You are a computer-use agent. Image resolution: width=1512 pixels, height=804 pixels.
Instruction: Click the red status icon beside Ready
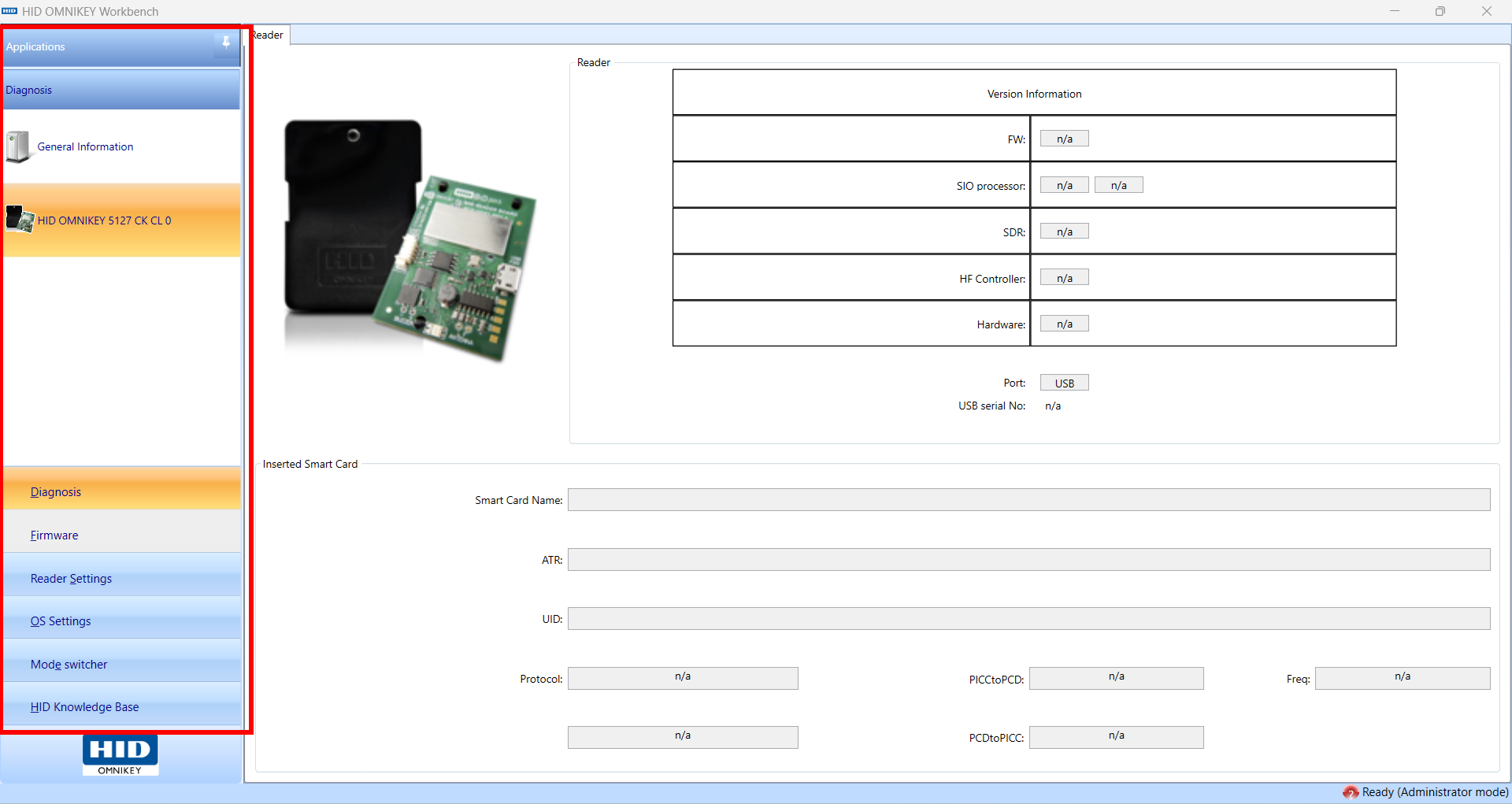tap(1351, 792)
